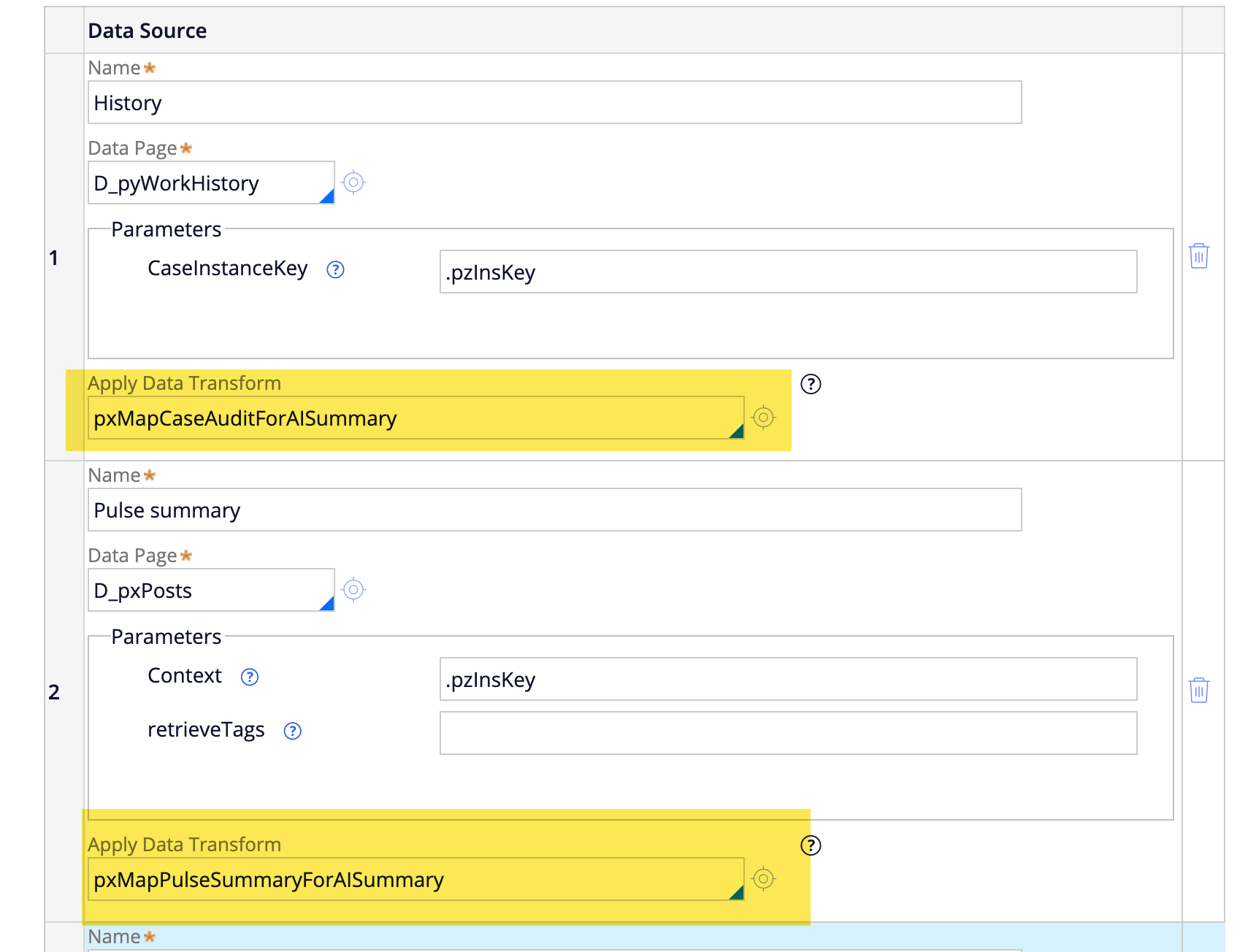Edit the Context parameter value field
The height and width of the screenshot is (952, 1256).
[787, 680]
